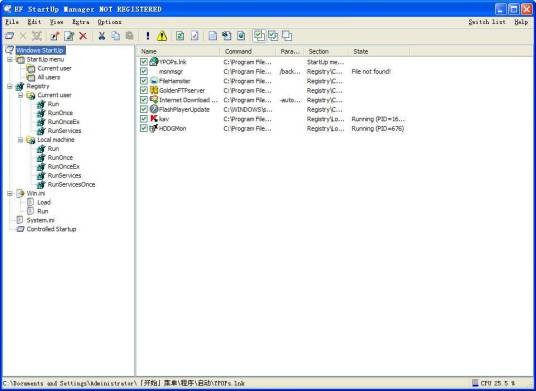Select Controlled Startup in the tree
536x391 pixels.
(x=51, y=229)
